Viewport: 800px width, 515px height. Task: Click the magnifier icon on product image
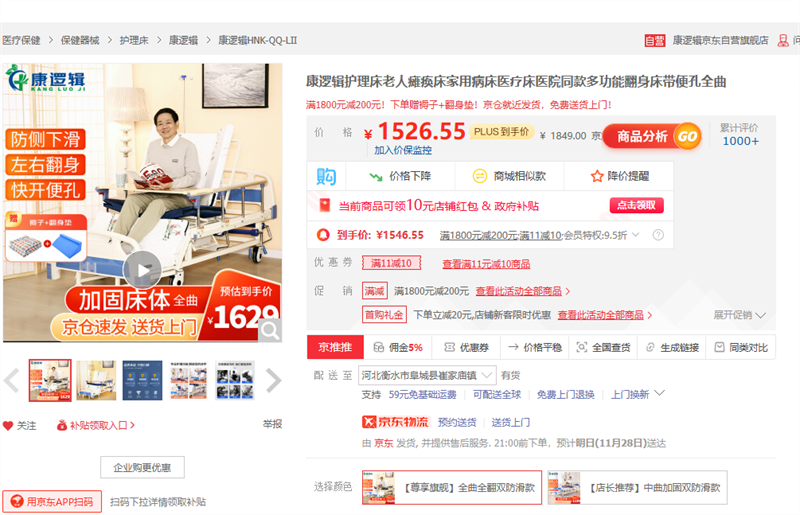click(268, 329)
